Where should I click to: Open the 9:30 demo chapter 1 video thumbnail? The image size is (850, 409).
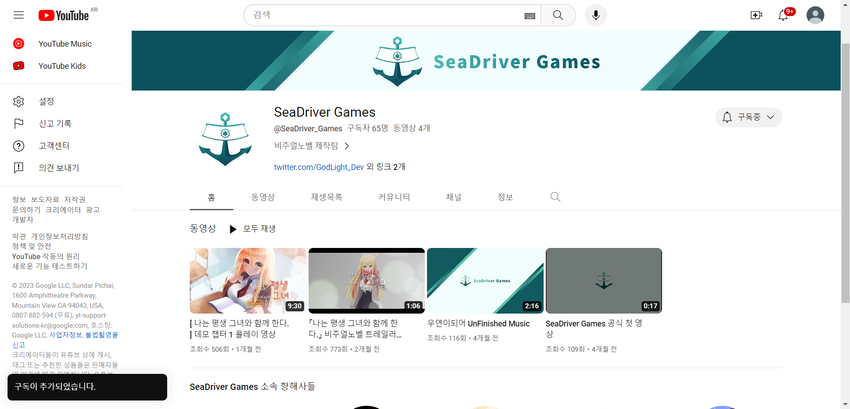248,281
